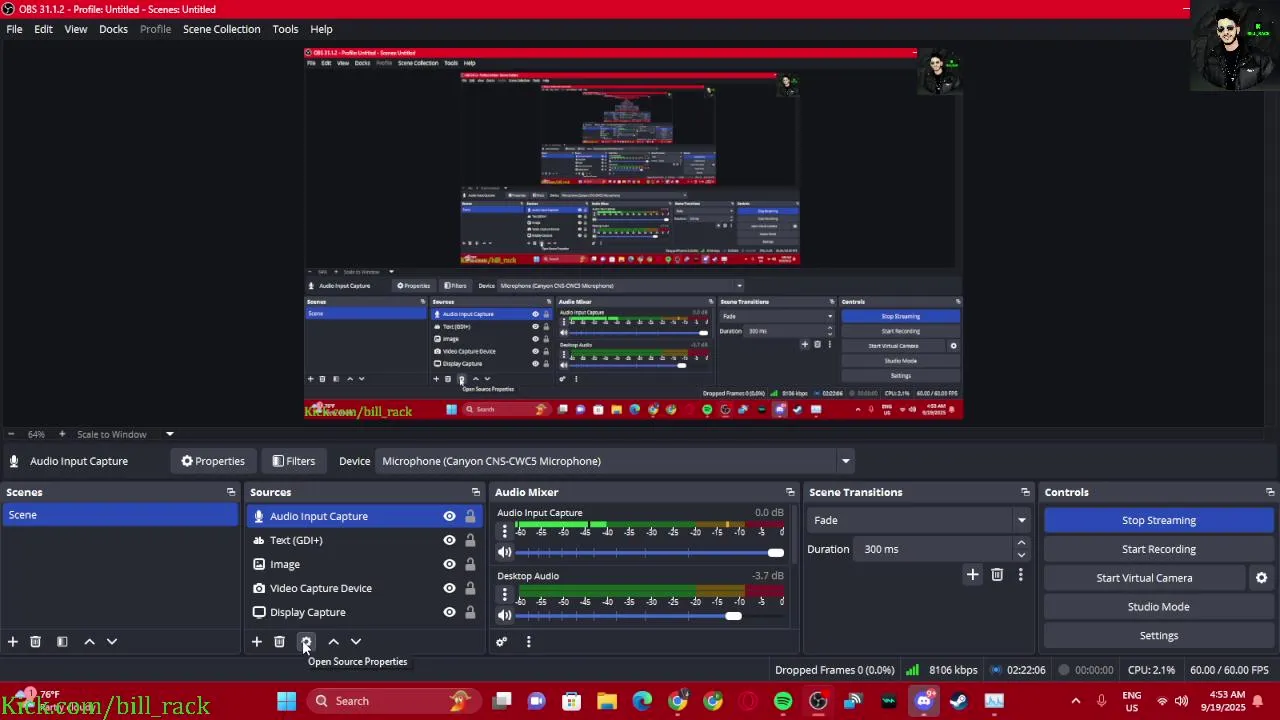
Task: Open virtual camera settings gear
Action: pyautogui.click(x=1261, y=578)
